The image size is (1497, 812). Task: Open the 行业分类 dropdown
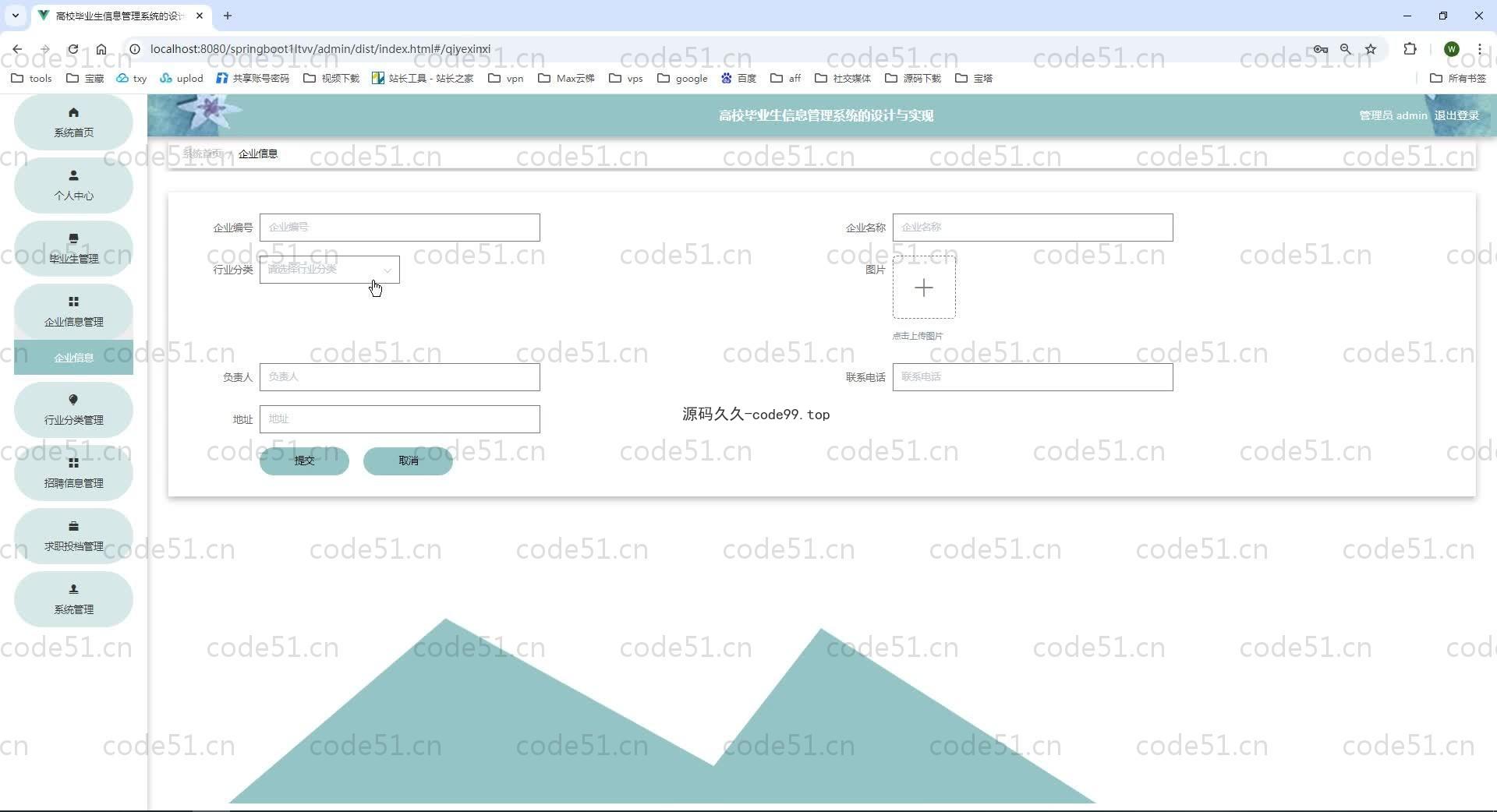(x=329, y=270)
